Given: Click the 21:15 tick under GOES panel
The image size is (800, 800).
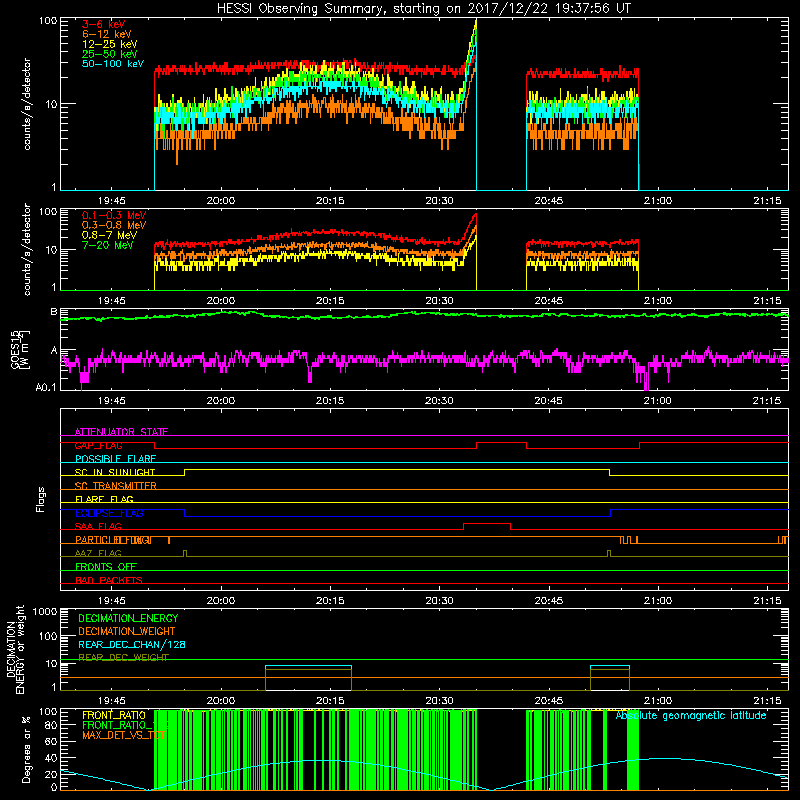Looking at the screenshot, I should pos(767,401).
